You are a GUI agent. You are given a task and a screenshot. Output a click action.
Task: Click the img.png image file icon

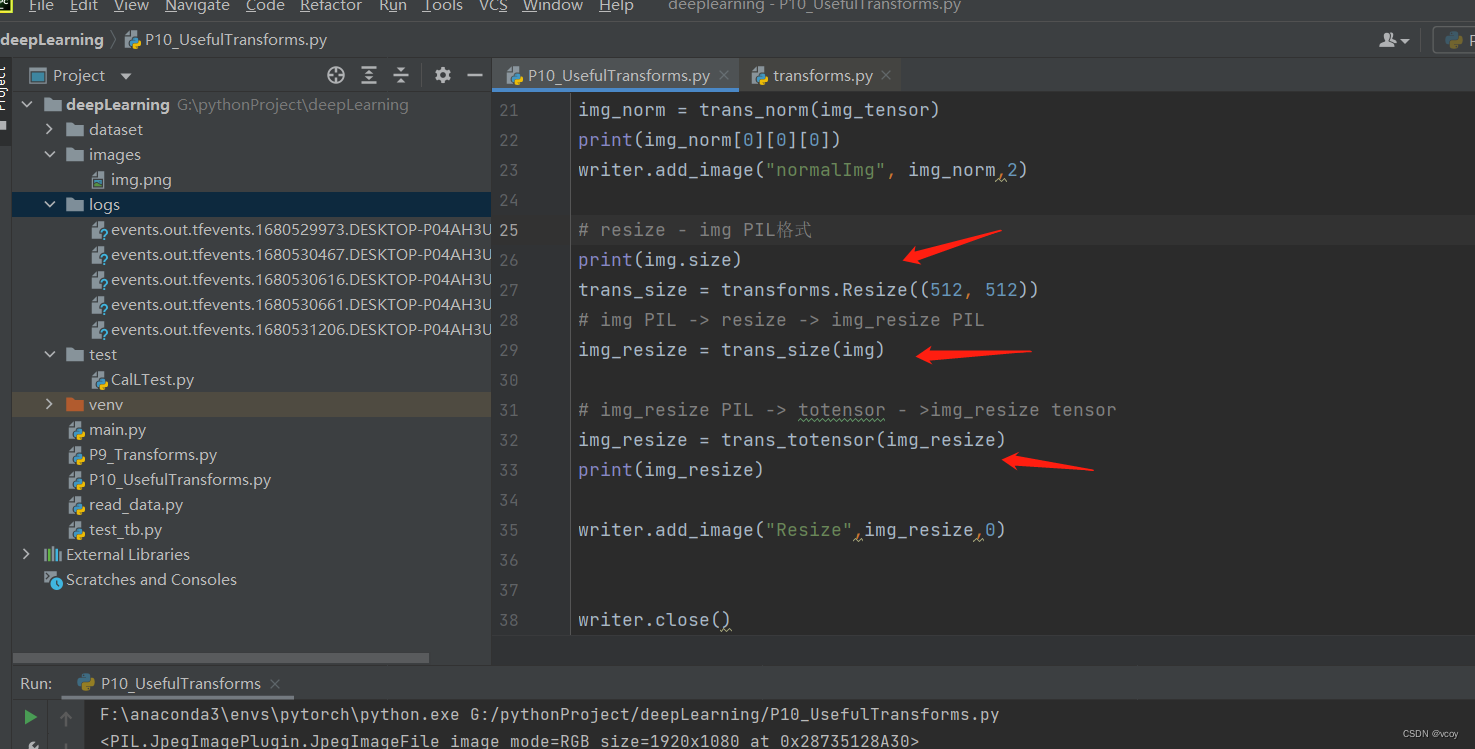point(98,180)
